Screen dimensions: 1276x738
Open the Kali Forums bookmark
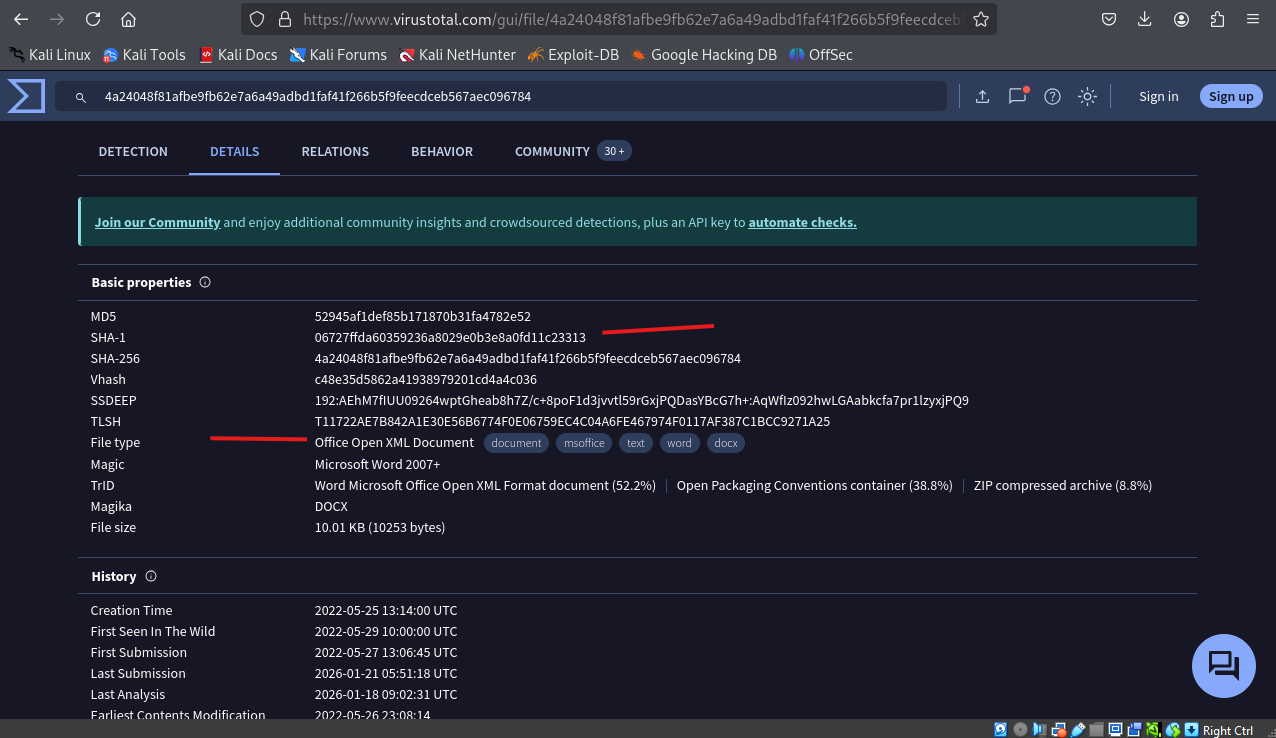pyautogui.click(x=338, y=55)
